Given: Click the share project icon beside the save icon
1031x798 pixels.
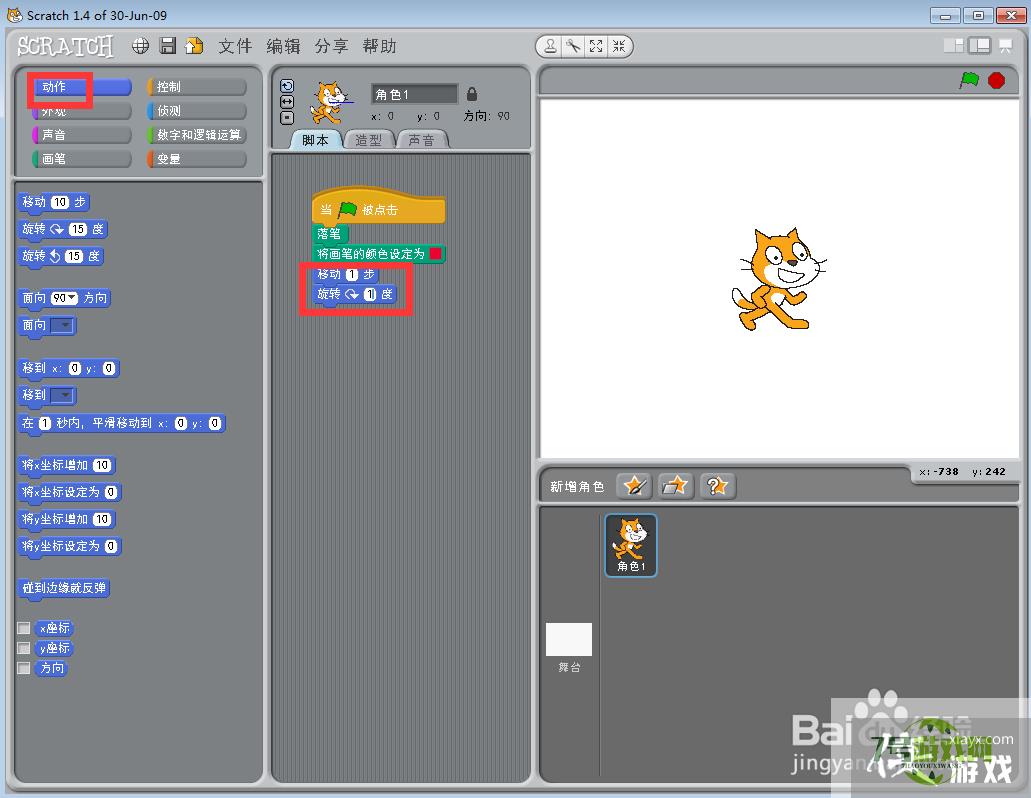Looking at the screenshot, I should [194, 46].
